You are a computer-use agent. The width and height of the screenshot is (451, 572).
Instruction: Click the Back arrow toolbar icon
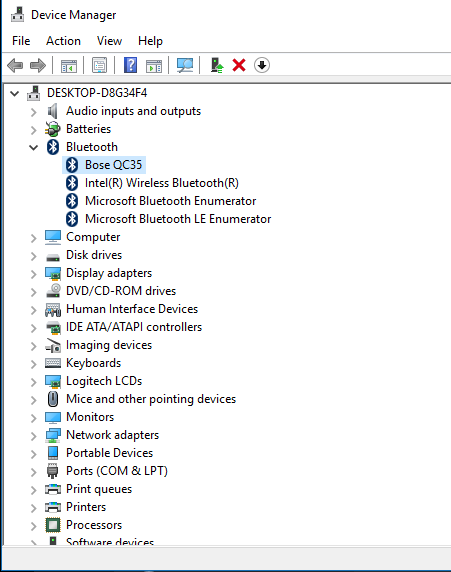point(15,66)
